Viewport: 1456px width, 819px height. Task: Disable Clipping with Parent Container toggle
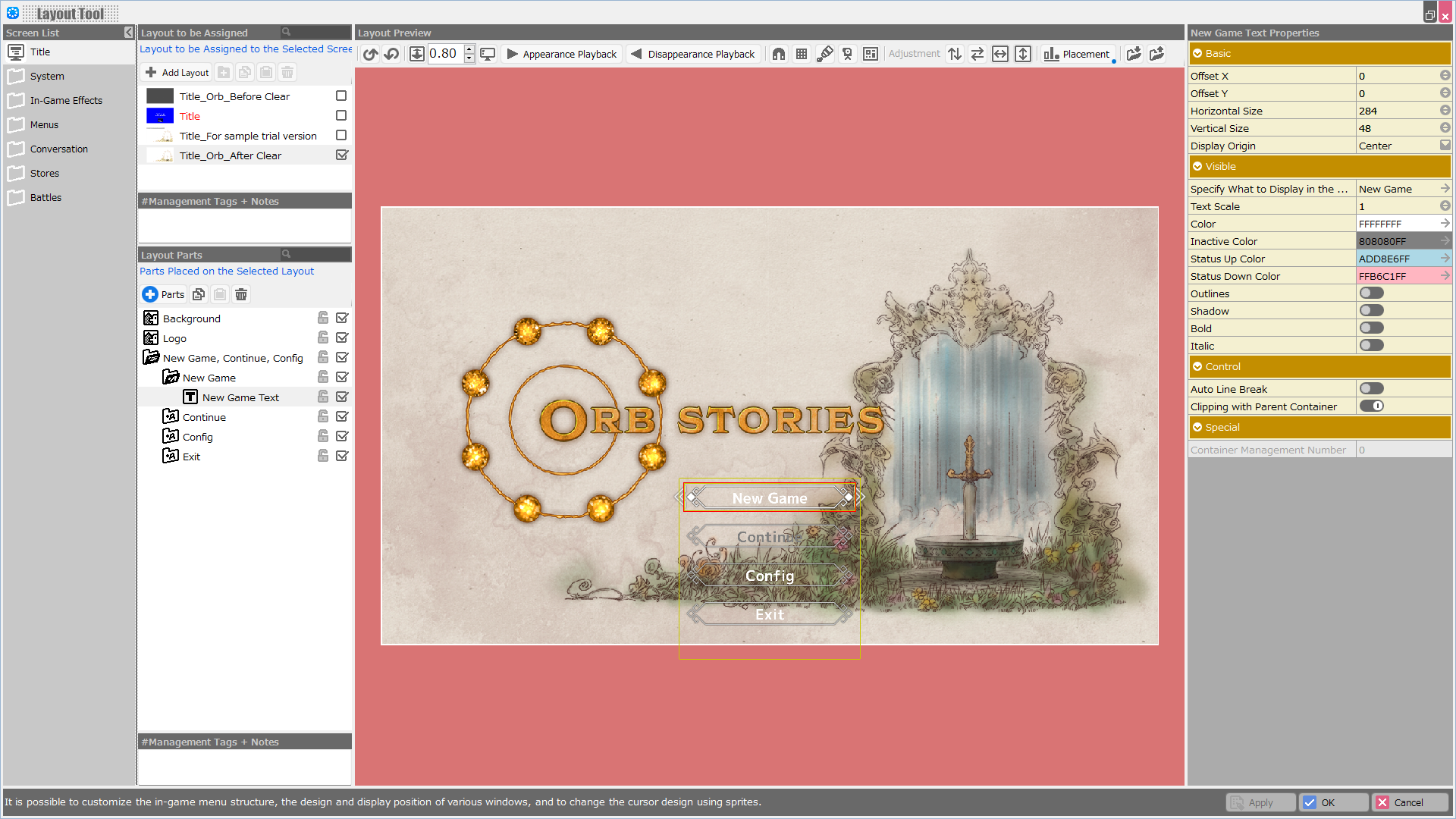pyautogui.click(x=1371, y=406)
